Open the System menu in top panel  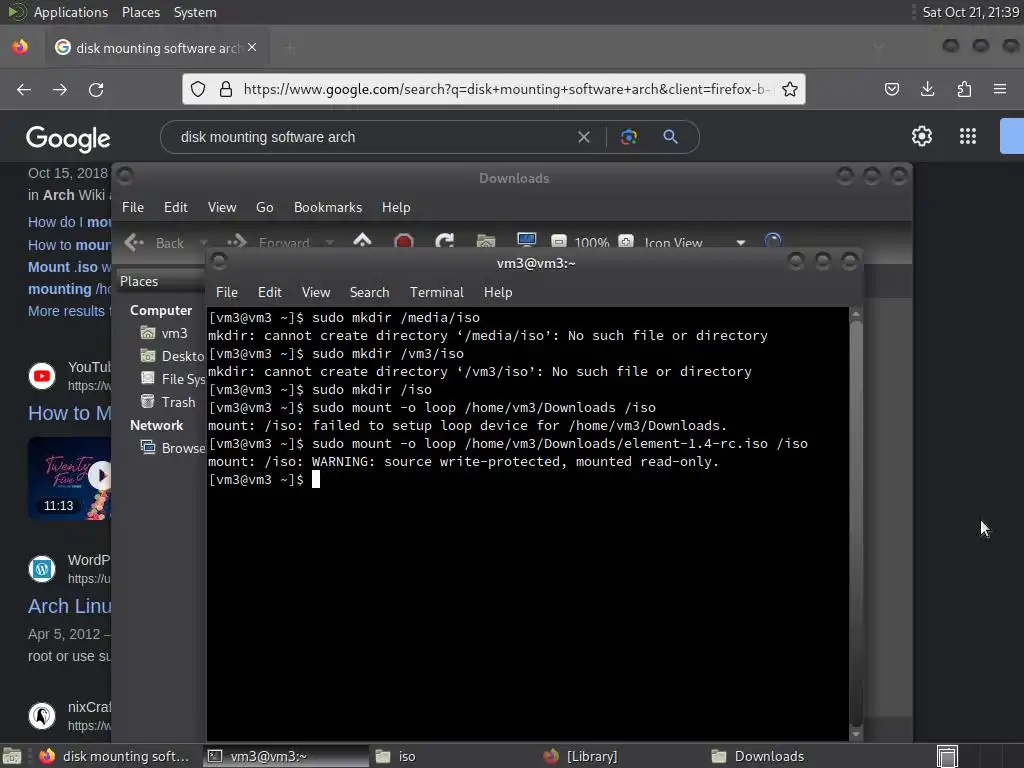tap(195, 12)
